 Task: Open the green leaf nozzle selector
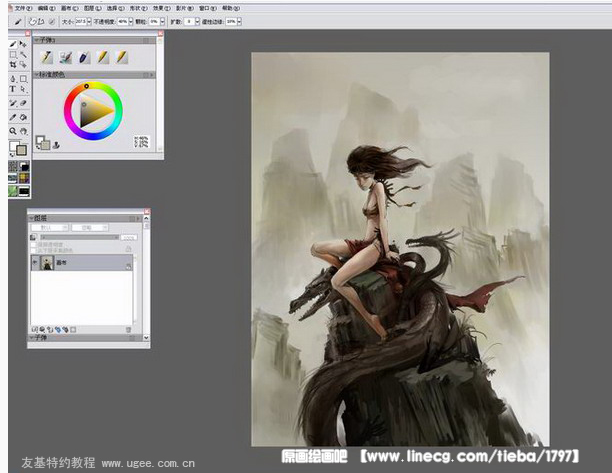[x=13, y=191]
